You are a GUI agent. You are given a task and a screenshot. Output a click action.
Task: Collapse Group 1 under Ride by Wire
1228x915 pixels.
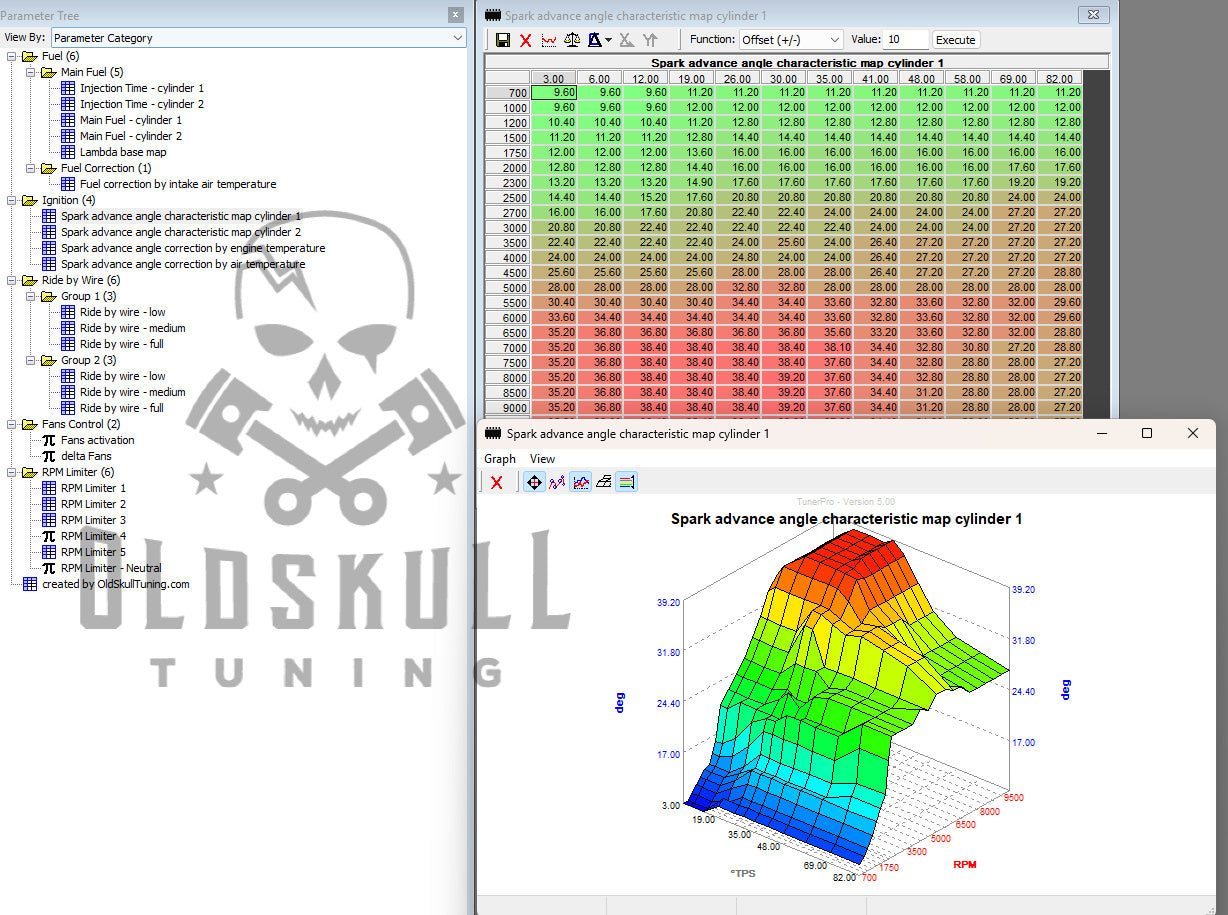[x=30, y=296]
